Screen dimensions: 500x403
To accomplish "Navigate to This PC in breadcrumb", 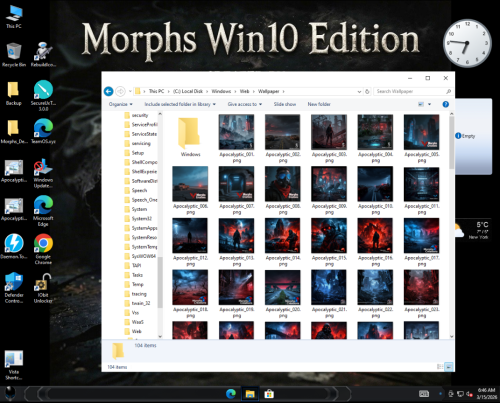I will [x=156, y=91].
